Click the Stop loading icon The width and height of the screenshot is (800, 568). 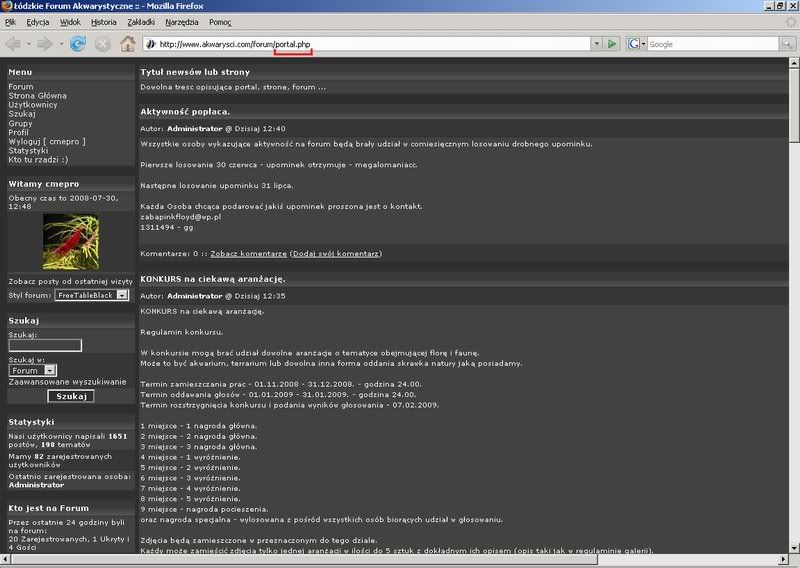[103, 44]
